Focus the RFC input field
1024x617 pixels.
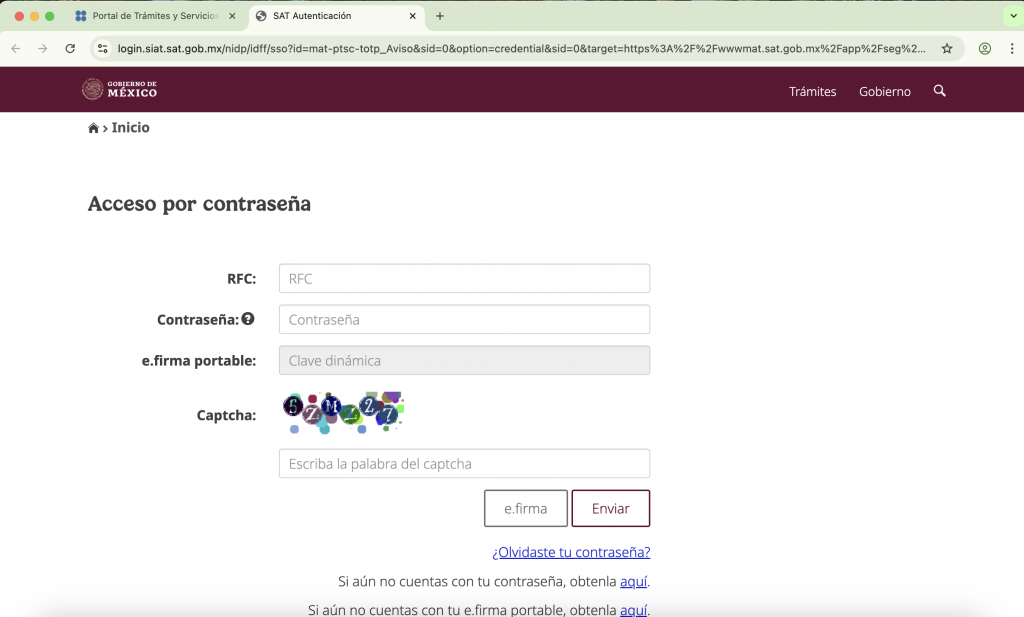point(464,278)
